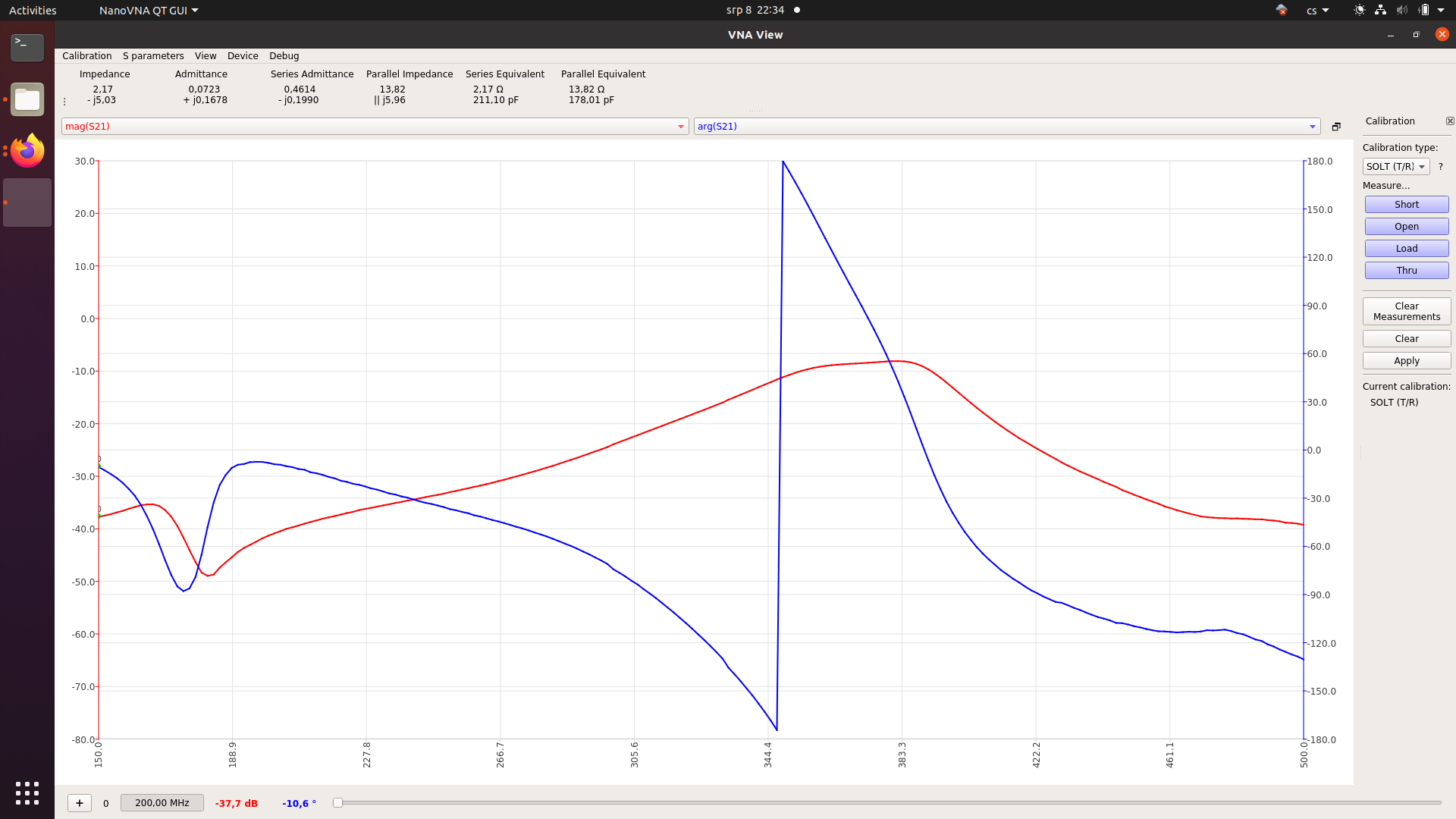
Task: Click the marker frequency slider handle
Action: pos(337,803)
